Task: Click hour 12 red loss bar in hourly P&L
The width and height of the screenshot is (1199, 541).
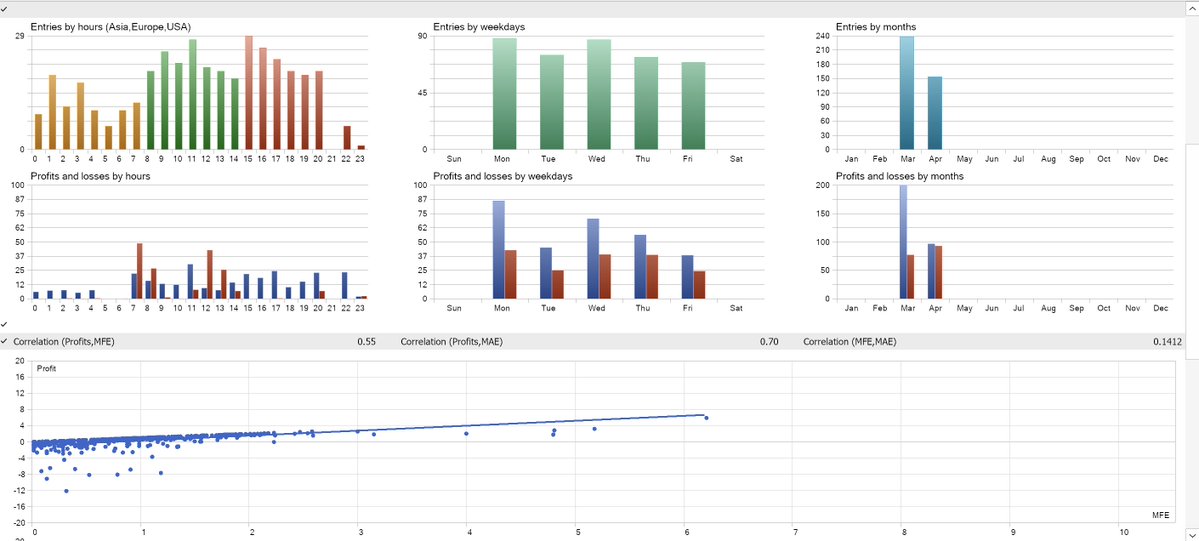Action: [x=210, y=274]
